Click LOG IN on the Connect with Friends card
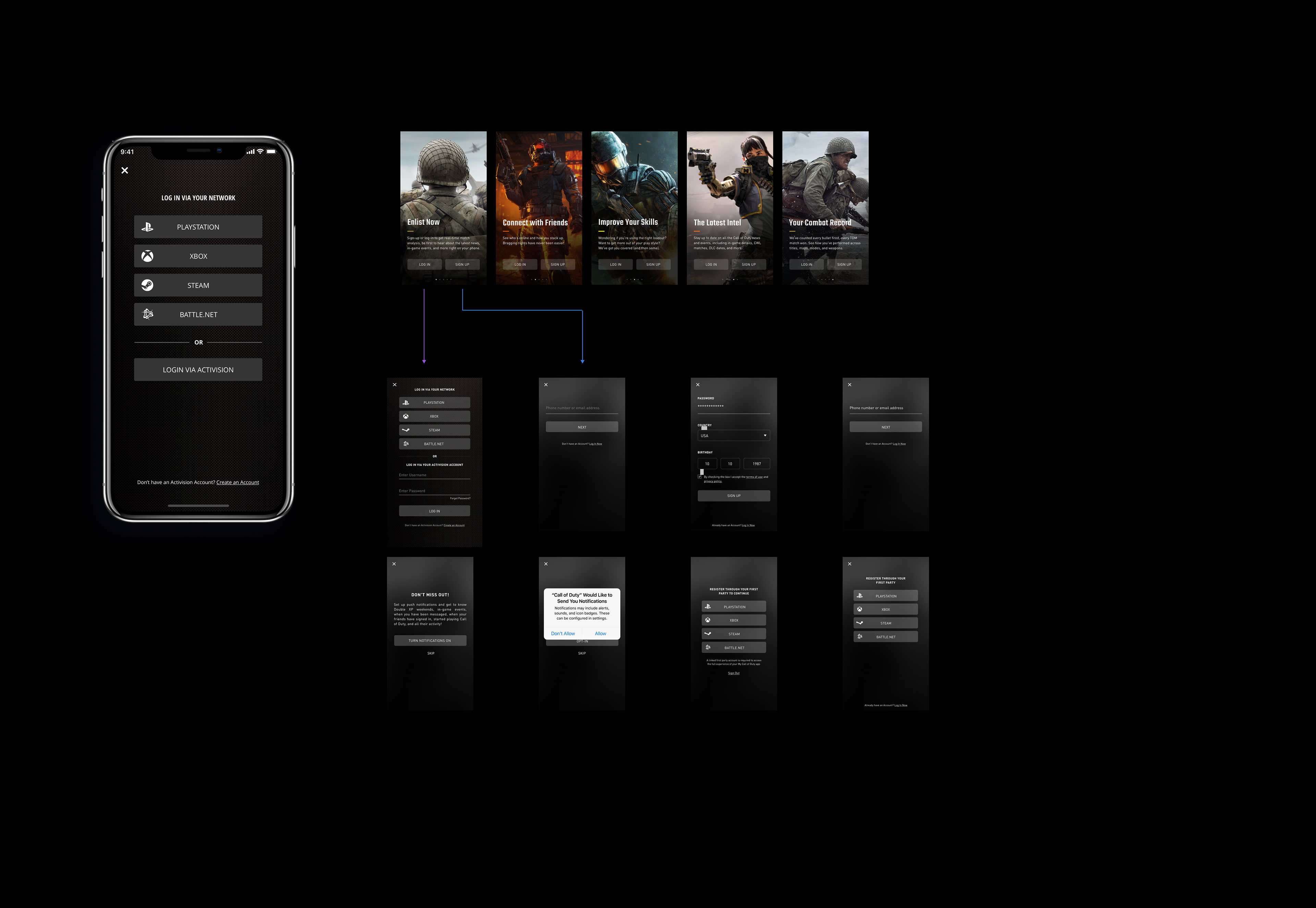 (x=520, y=264)
